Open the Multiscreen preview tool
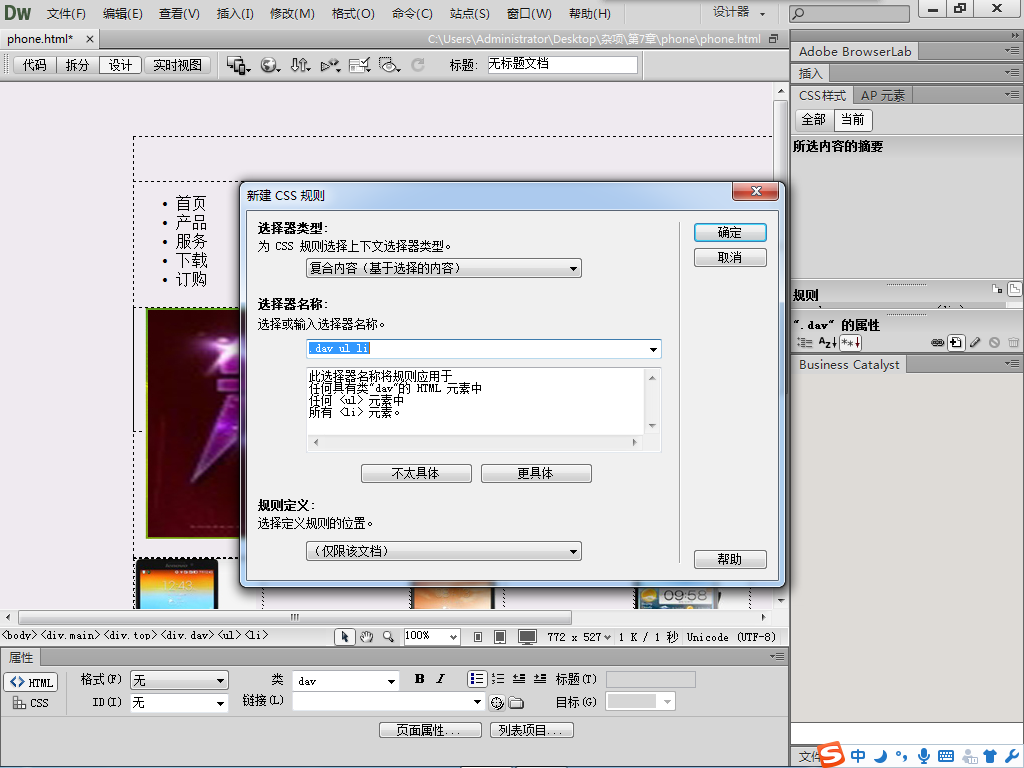1024x768 pixels. (x=238, y=65)
